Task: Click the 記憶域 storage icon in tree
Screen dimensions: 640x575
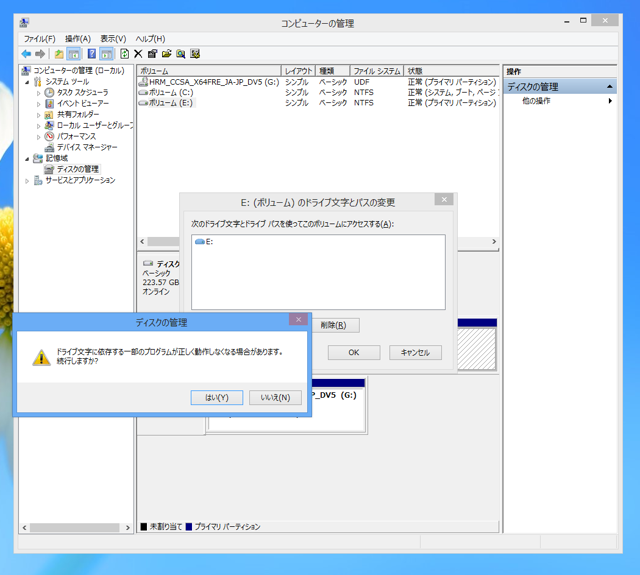Action: tap(38, 158)
